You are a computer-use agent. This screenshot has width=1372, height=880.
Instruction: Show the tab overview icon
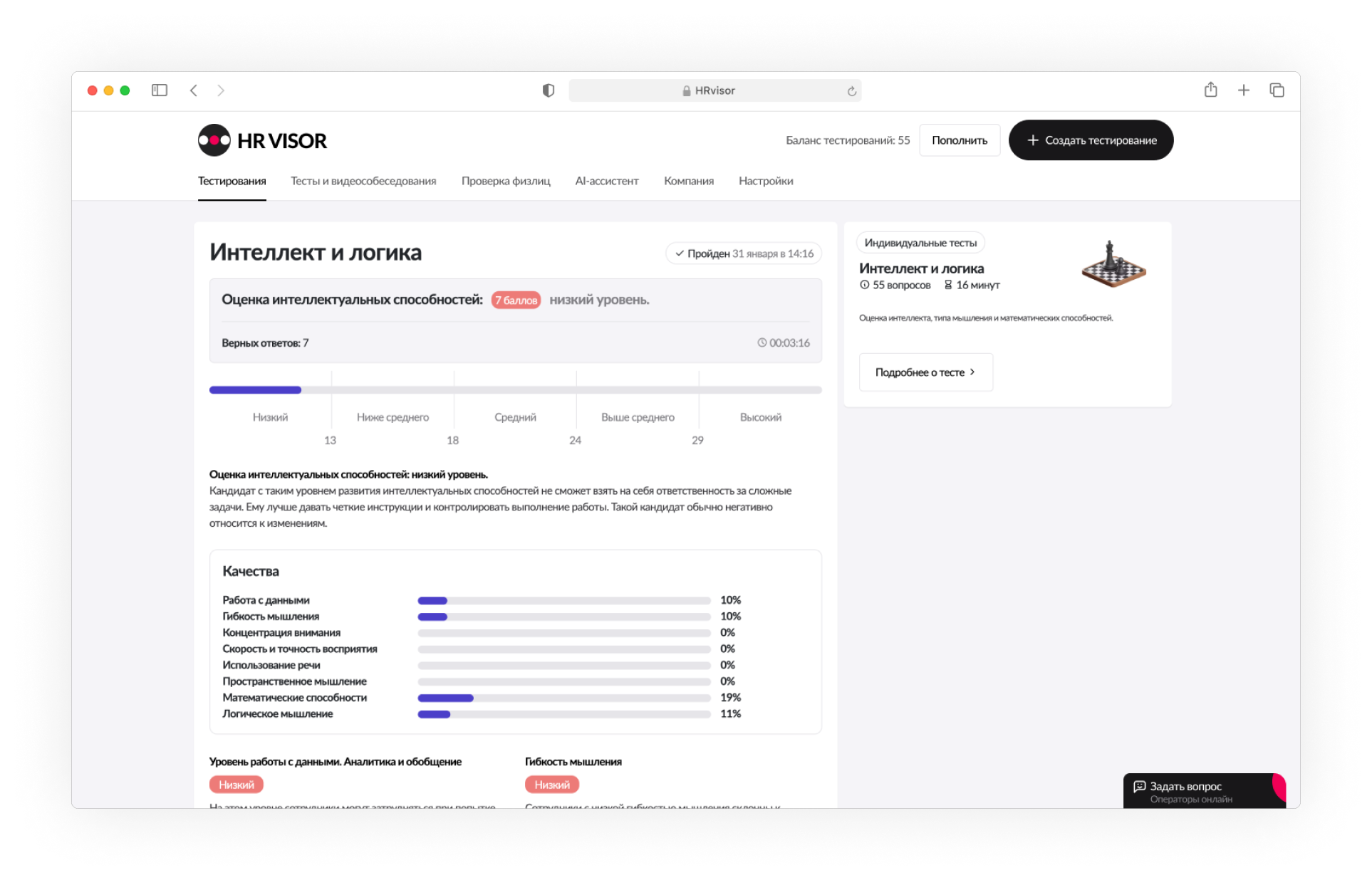(1277, 90)
